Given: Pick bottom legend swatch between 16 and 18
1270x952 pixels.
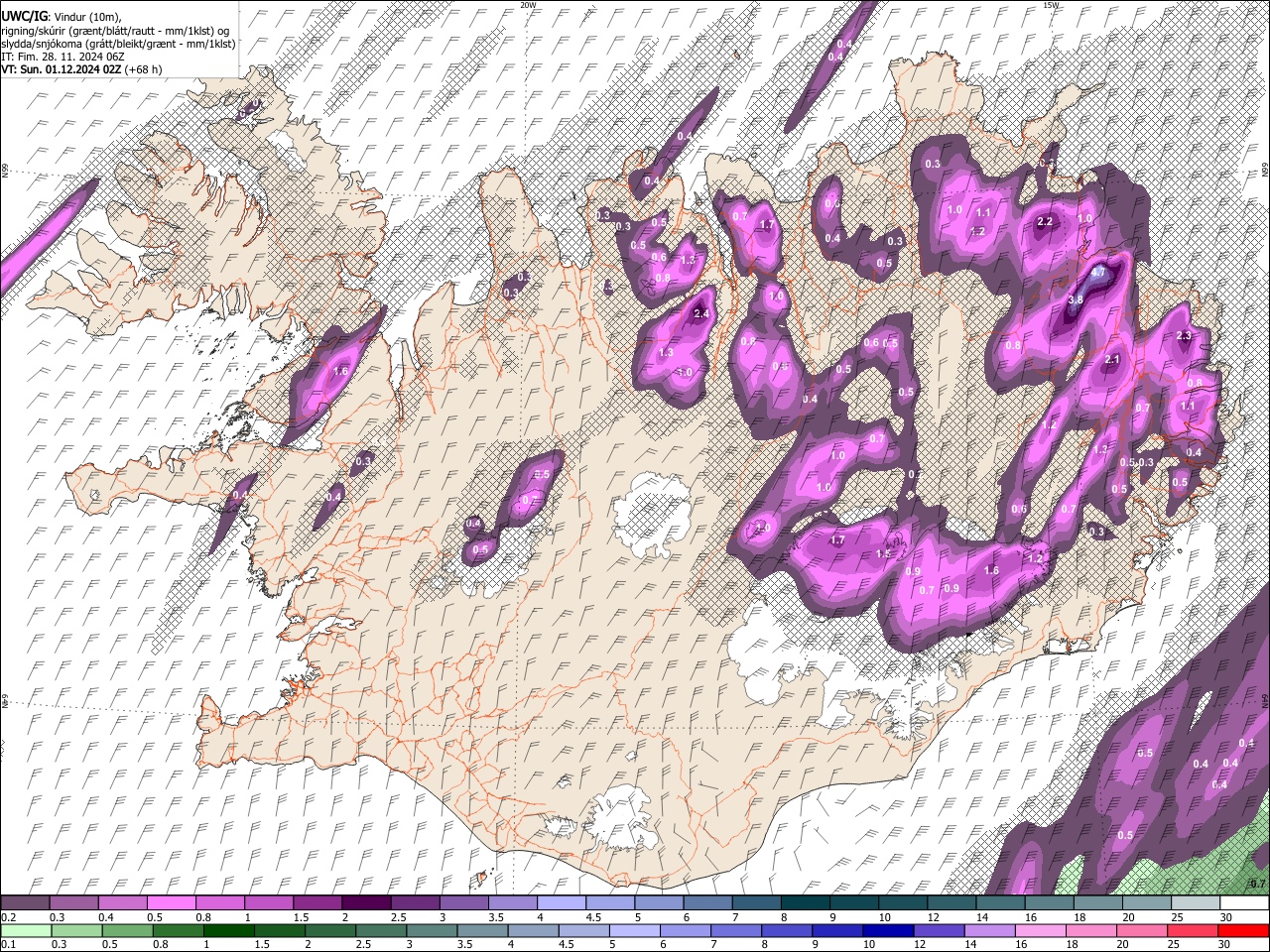Looking at the screenshot, I should (x=1041, y=930).
